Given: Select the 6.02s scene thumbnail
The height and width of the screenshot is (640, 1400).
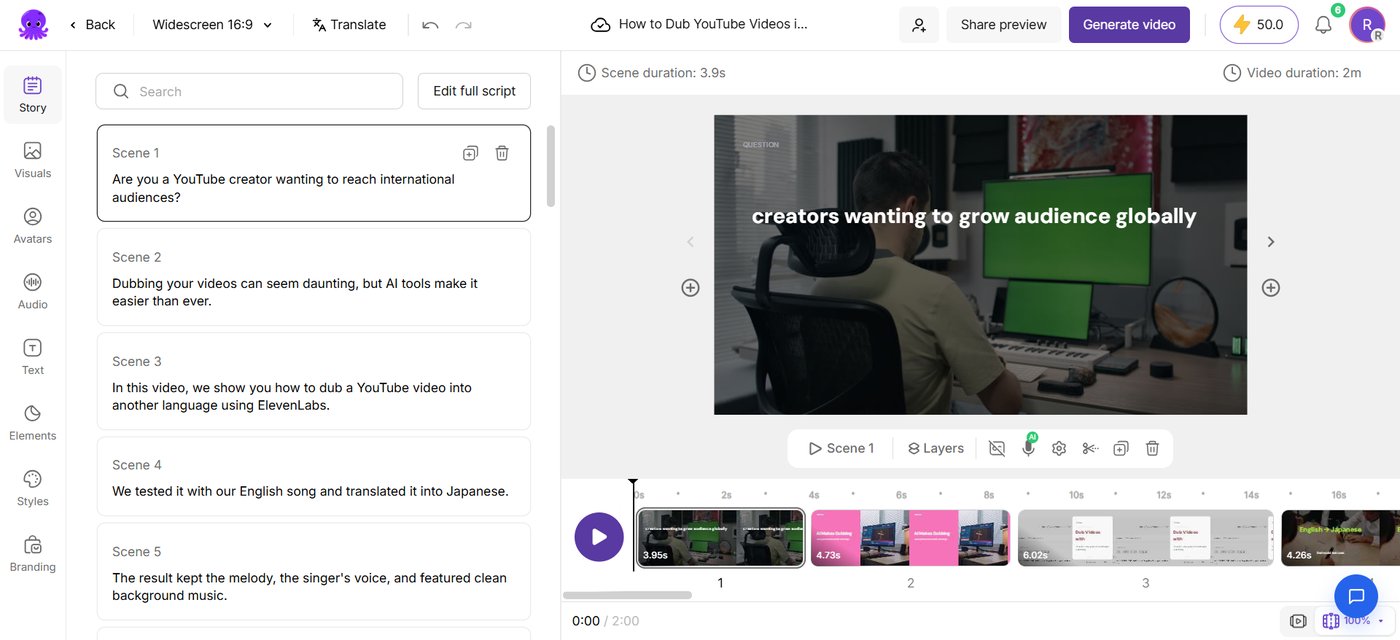Looking at the screenshot, I should (1145, 538).
